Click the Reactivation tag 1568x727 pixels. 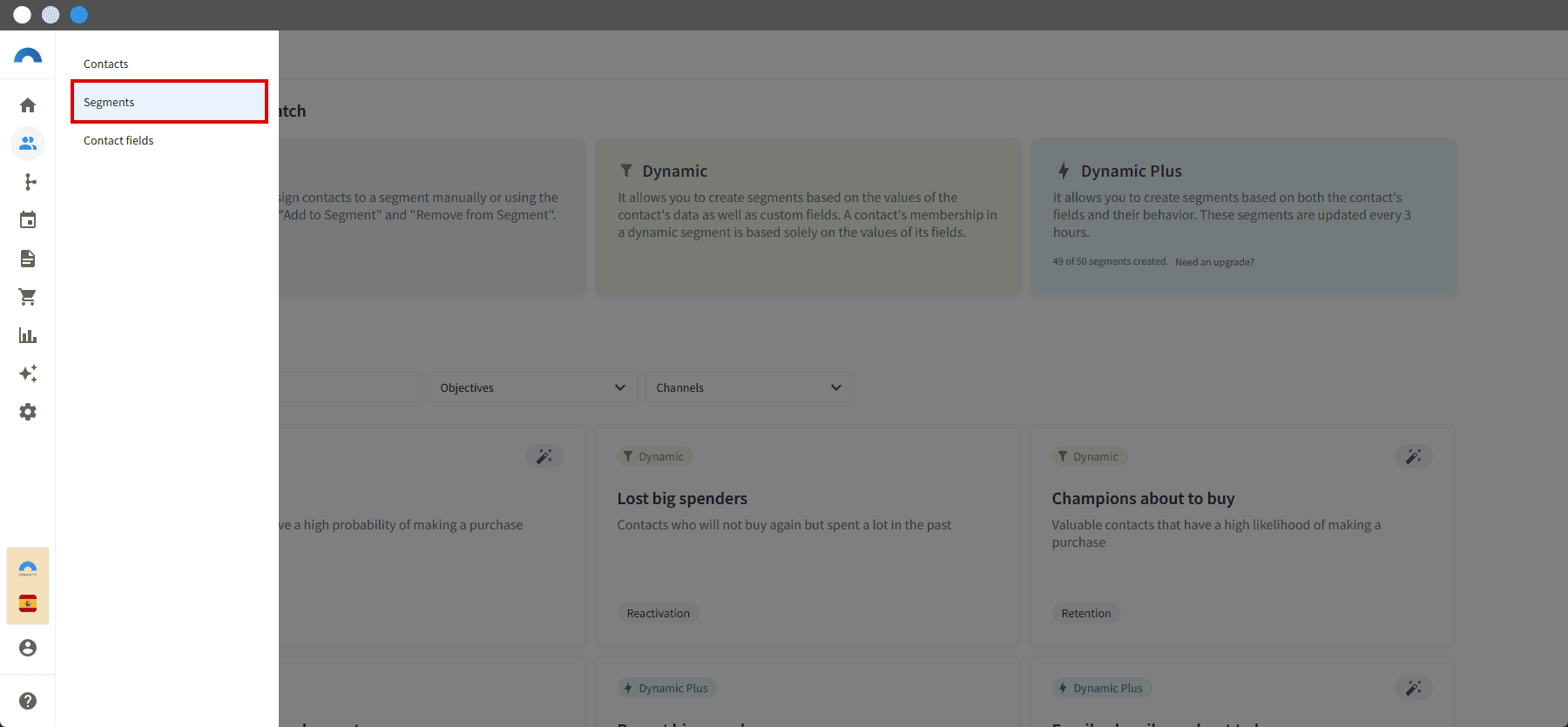[658, 613]
